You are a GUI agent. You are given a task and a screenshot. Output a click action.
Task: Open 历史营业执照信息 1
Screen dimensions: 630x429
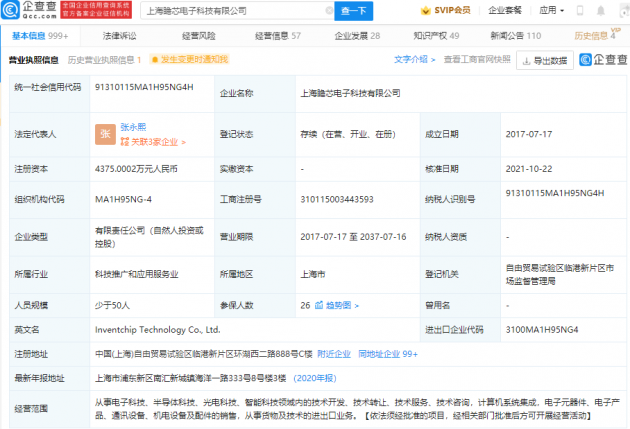click(104, 60)
